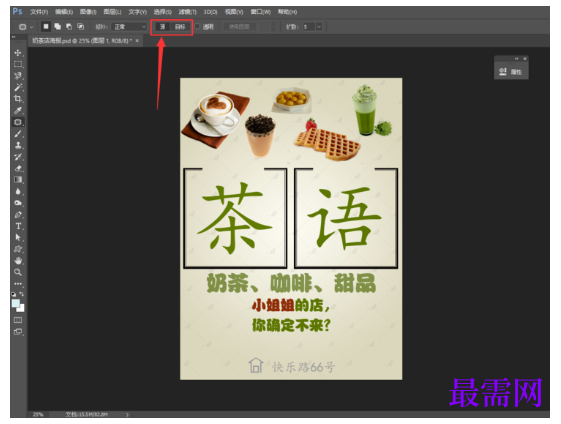Select the Eraser tool
The height and width of the screenshot is (424, 561).
click(18, 168)
